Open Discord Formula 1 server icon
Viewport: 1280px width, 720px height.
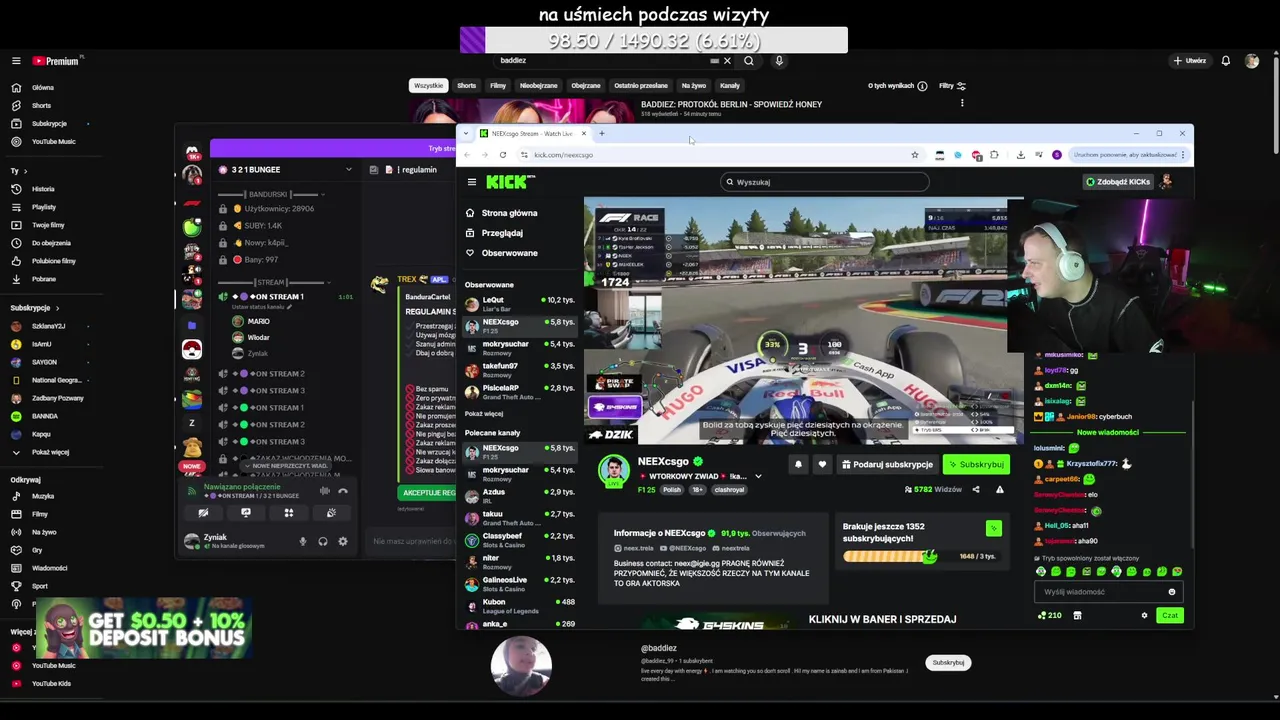click(x=192, y=203)
